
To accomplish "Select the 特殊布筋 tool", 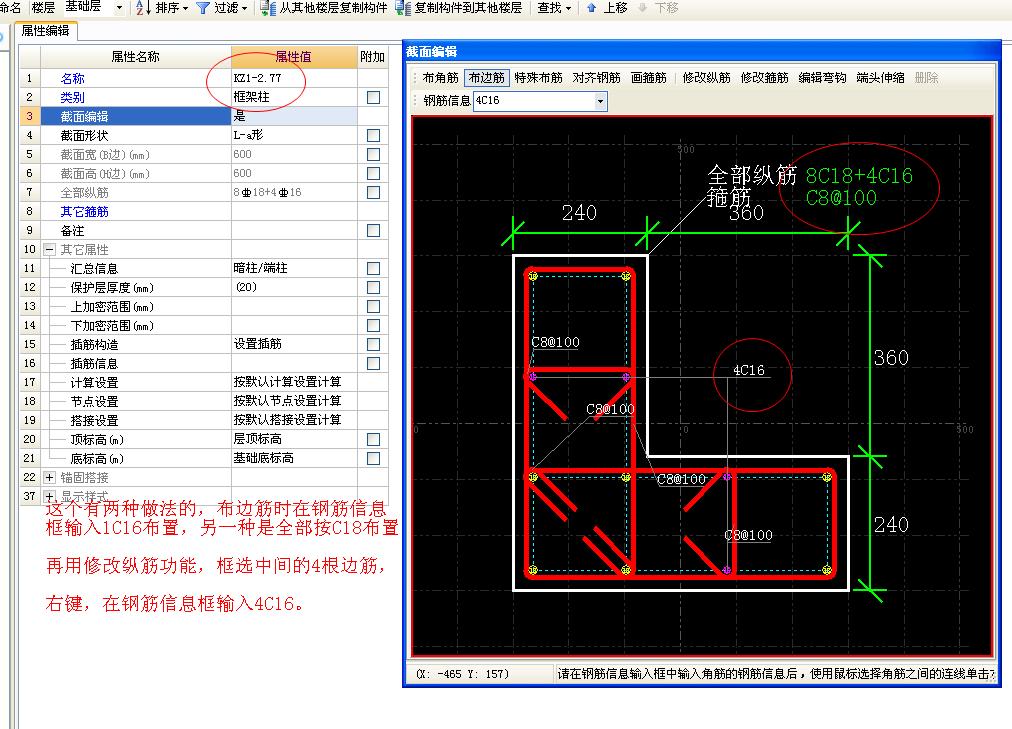I will (x=538, y=77).
